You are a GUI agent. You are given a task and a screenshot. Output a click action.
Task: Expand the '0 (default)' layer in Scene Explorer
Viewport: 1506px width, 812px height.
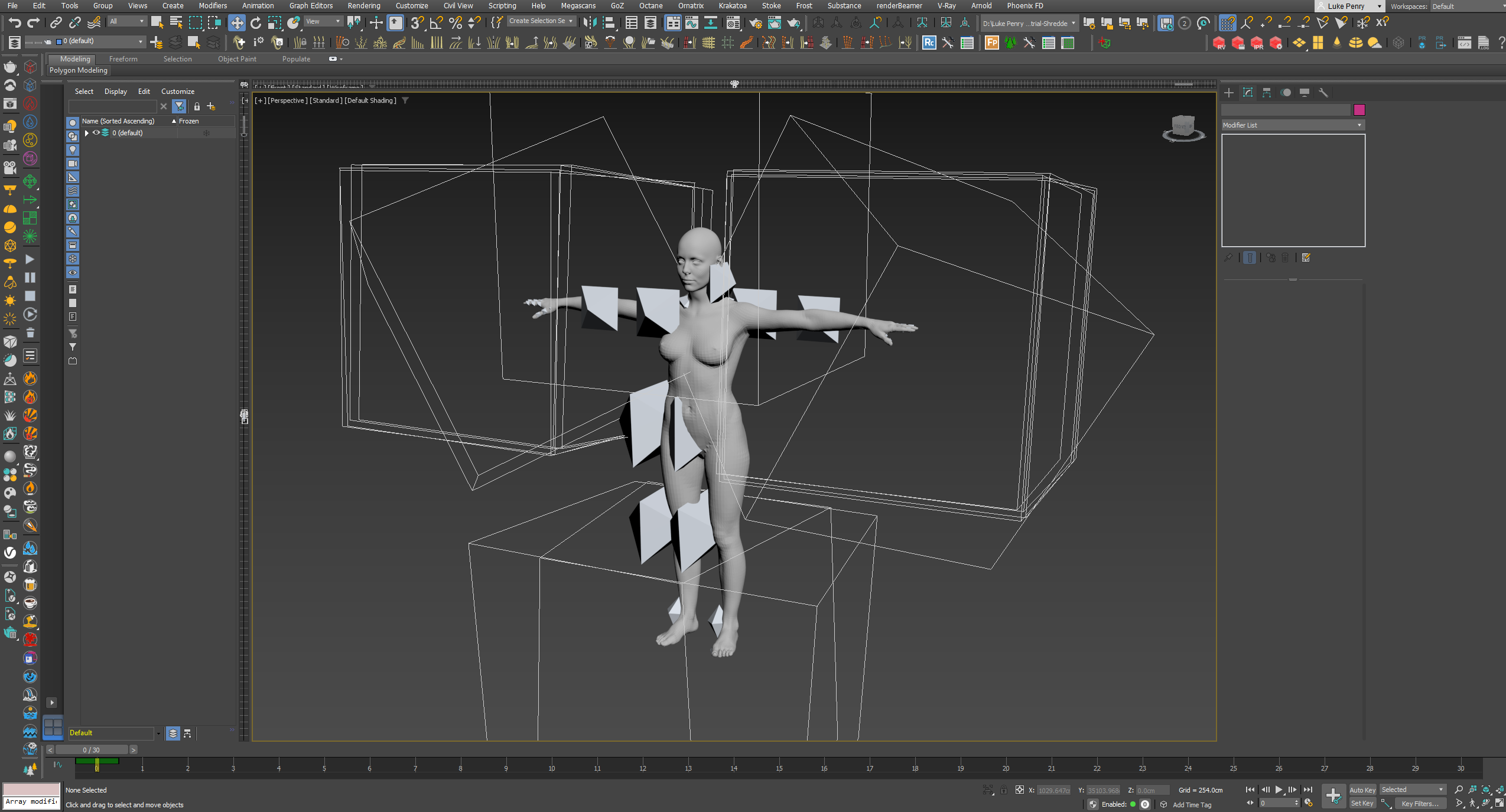click(87, 133)
